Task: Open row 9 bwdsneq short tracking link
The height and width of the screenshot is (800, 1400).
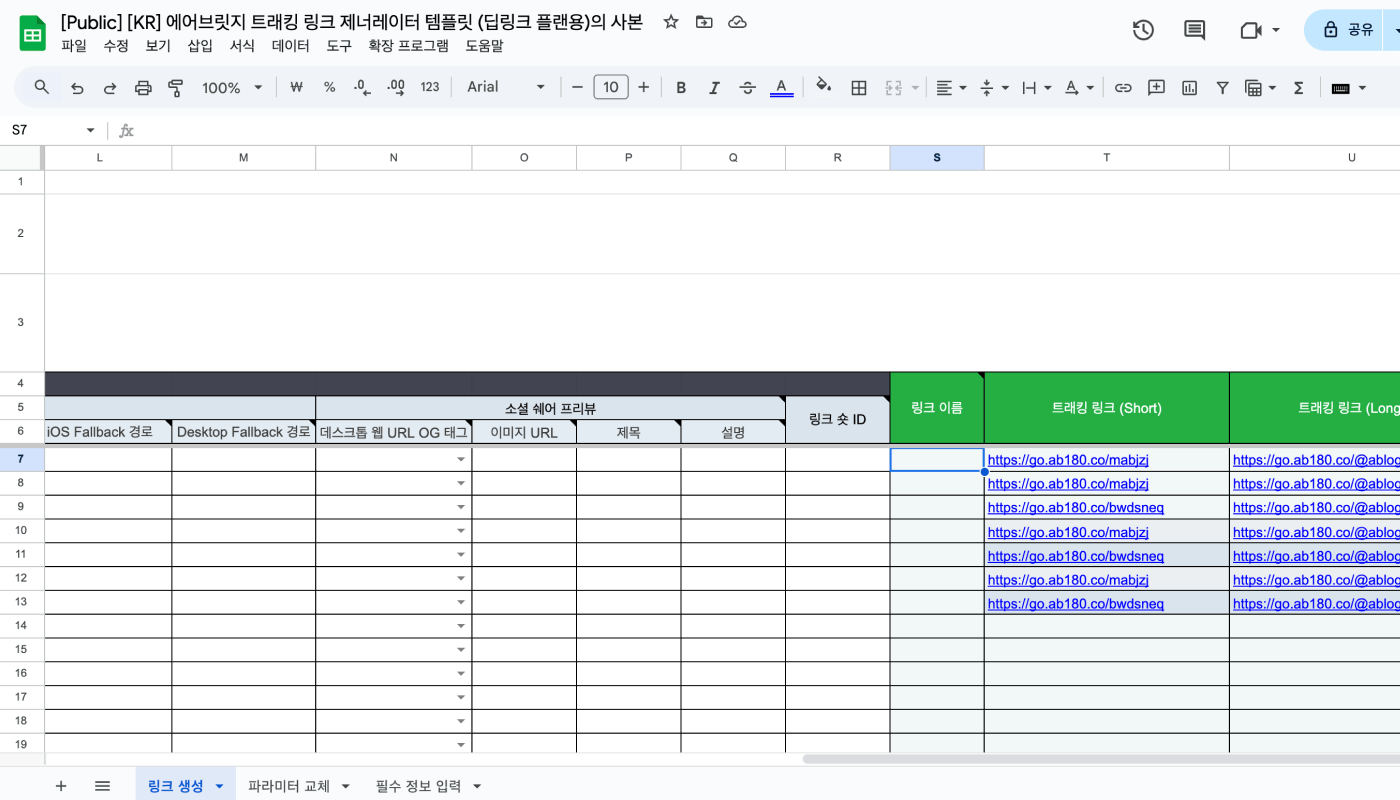Action: tap(1076, 508)
